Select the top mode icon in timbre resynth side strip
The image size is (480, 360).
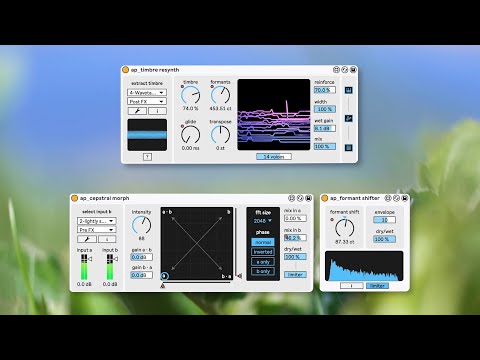point(348,90)
